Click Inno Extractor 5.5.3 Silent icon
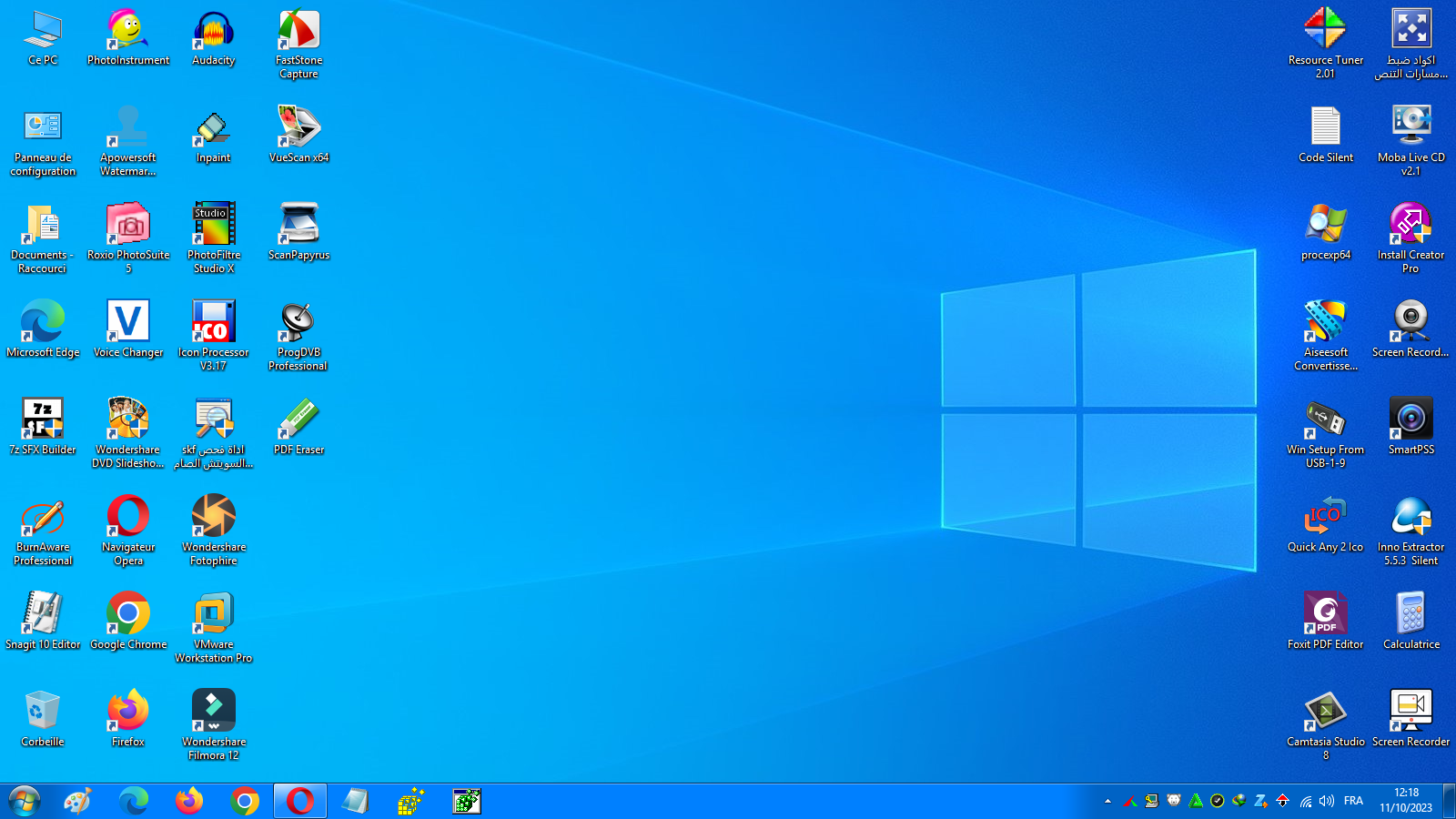 click(x=1411, y=531)
